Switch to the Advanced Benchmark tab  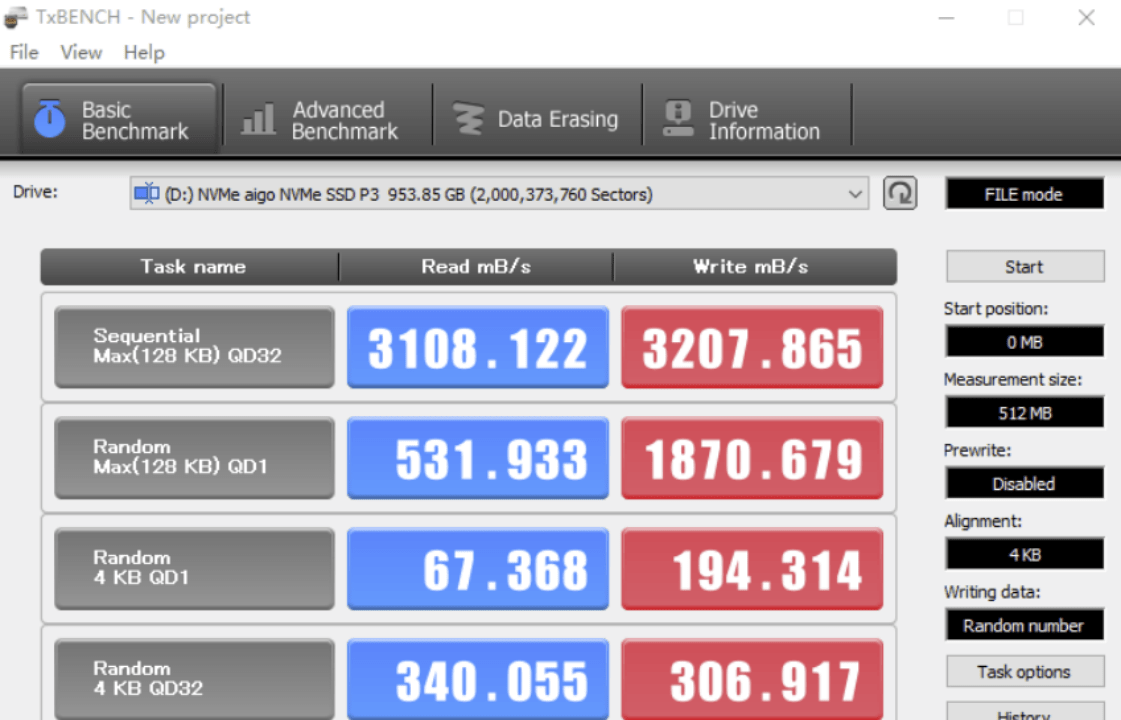(327, 120)
